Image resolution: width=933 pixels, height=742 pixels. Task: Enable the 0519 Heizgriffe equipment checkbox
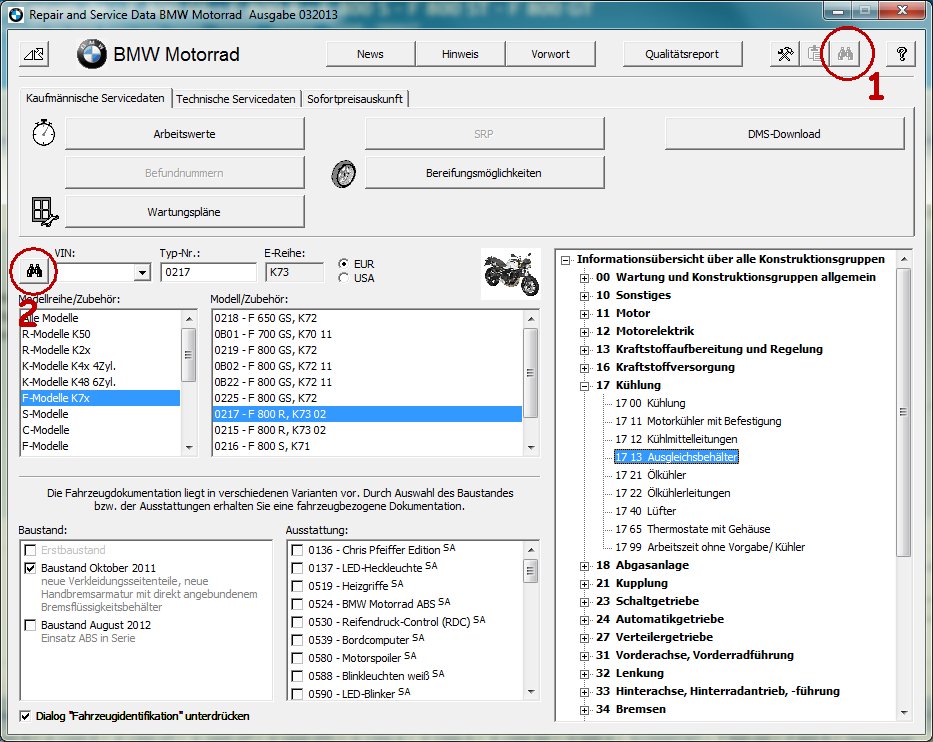(297, 585)
